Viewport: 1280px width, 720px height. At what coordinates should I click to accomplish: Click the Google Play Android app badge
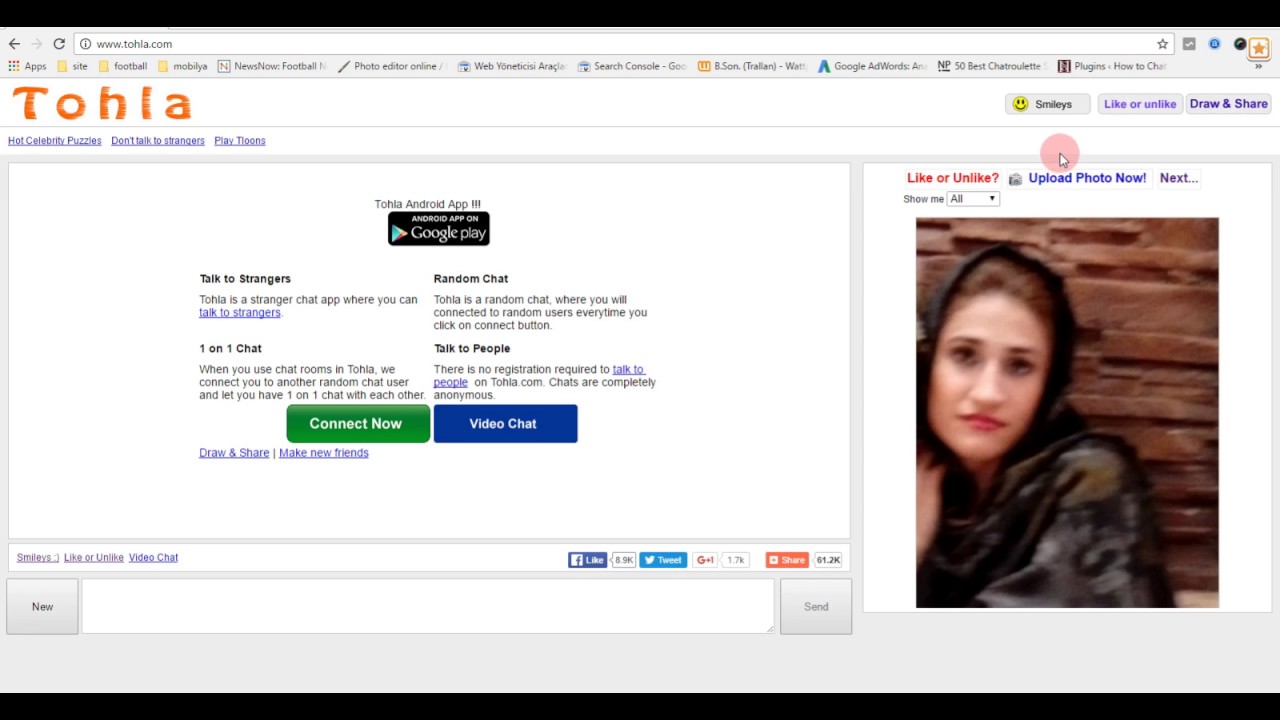tap(438, 229)
